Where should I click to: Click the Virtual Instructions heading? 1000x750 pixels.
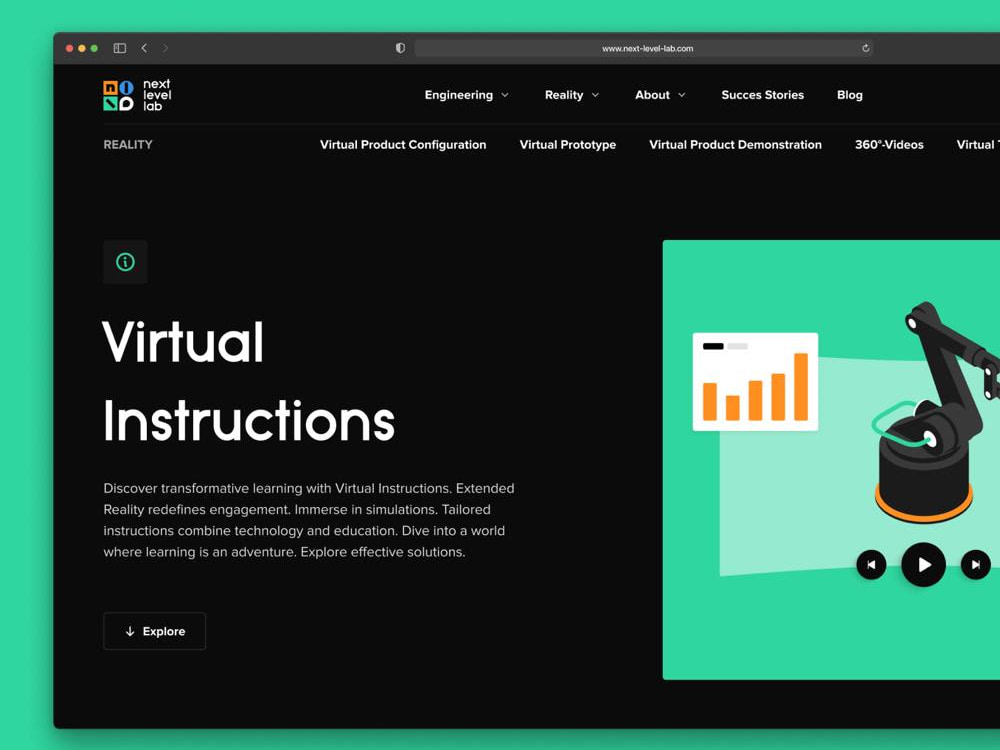tap(249, 381)
